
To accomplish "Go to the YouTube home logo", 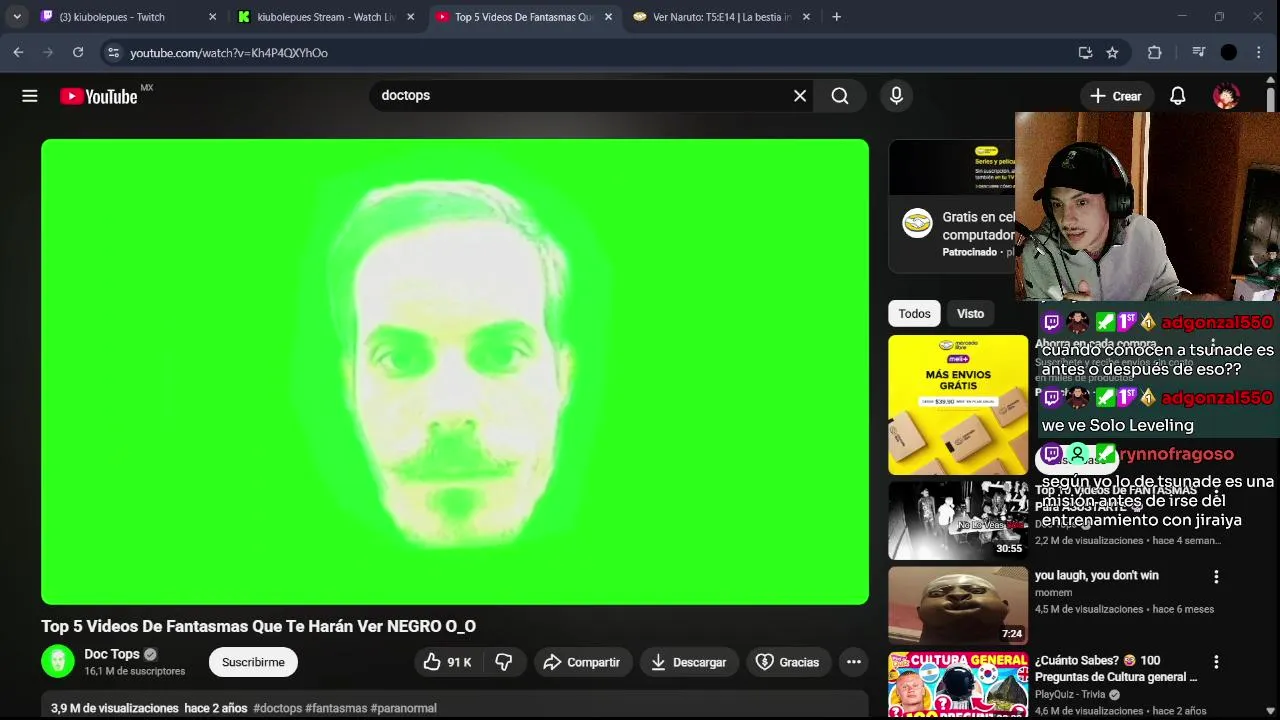I will tap(98, 96).
